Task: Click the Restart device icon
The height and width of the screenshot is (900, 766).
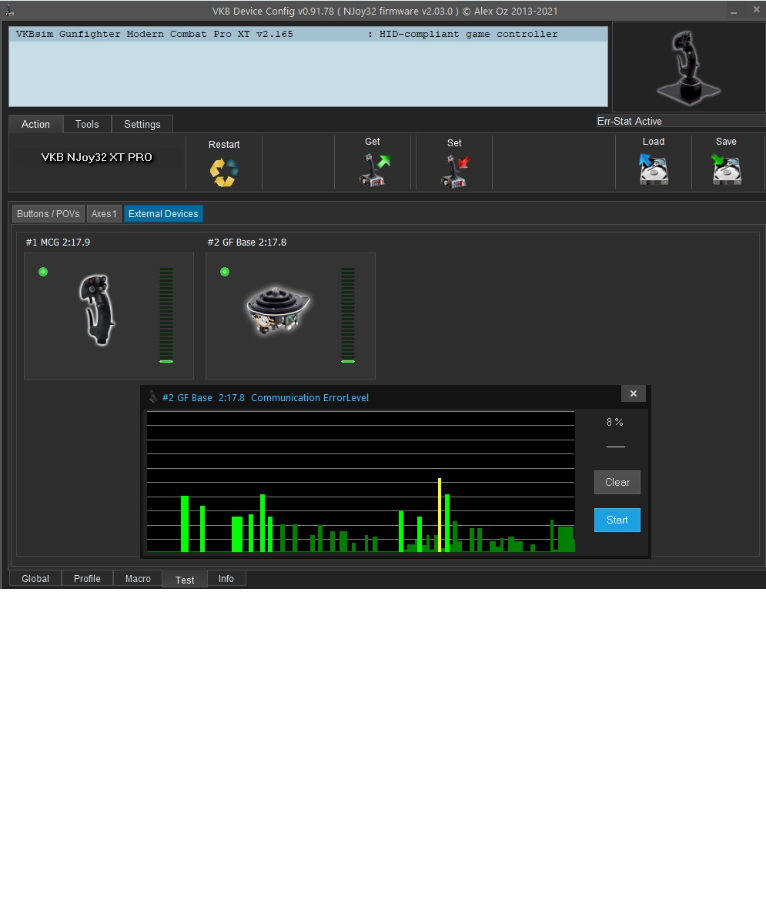Action: [224, 171]
